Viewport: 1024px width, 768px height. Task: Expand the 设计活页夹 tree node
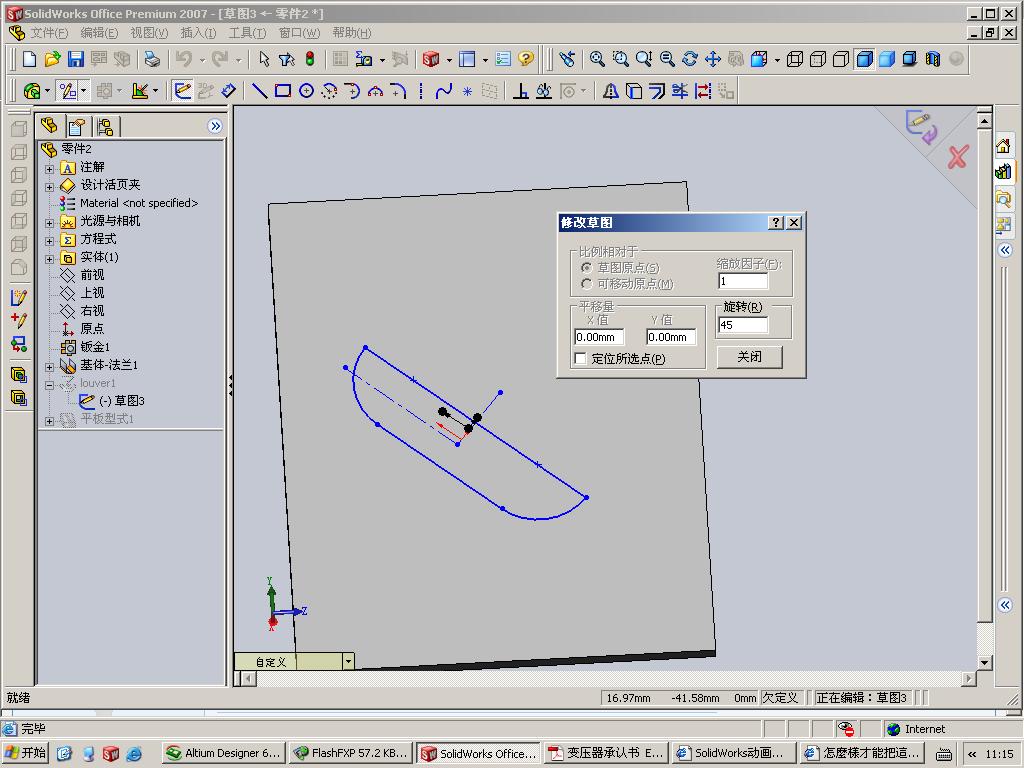[50, 187]
